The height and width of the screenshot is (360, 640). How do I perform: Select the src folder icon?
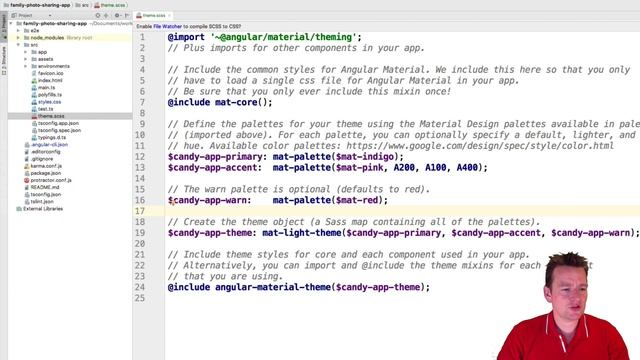(27, 45)
